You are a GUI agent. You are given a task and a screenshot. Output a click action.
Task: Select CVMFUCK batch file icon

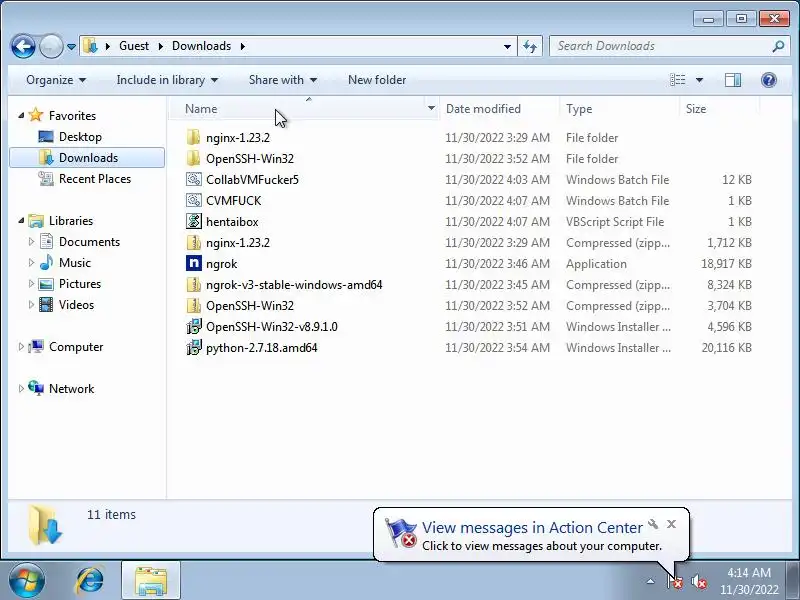click(x=194, y=201)
